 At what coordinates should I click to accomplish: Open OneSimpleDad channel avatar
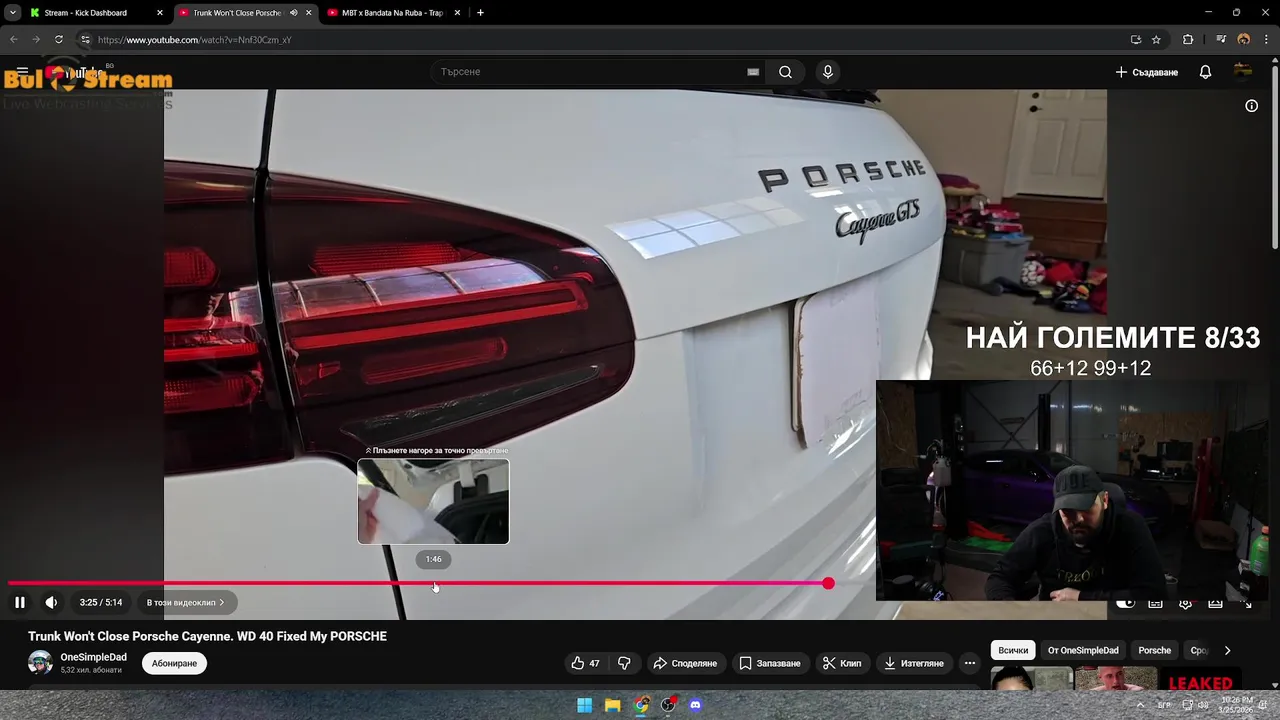pos(40,662)
